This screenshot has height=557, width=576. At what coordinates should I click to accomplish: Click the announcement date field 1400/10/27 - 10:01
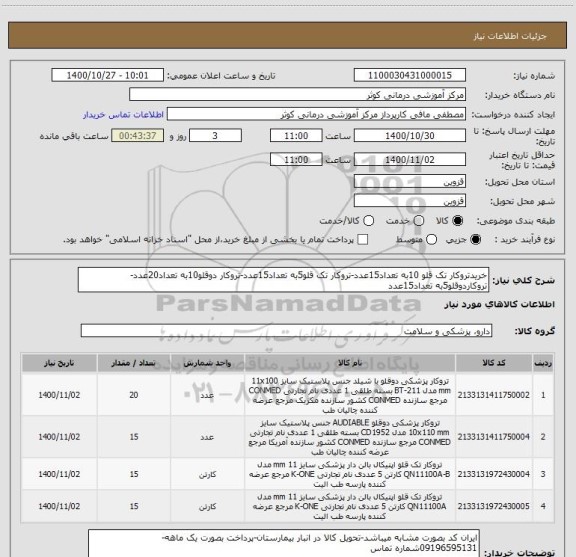108,75
